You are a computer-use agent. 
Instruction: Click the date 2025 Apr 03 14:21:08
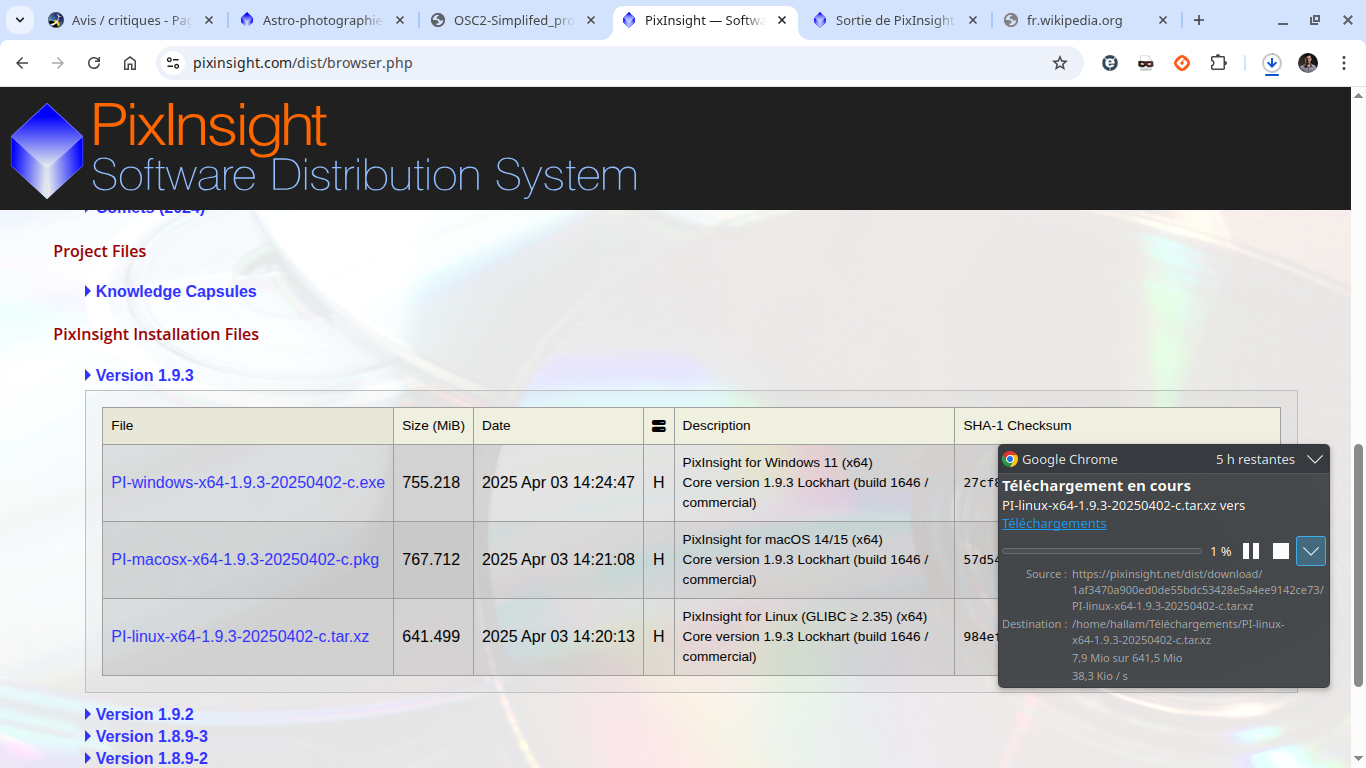click(x=558, y=559)
